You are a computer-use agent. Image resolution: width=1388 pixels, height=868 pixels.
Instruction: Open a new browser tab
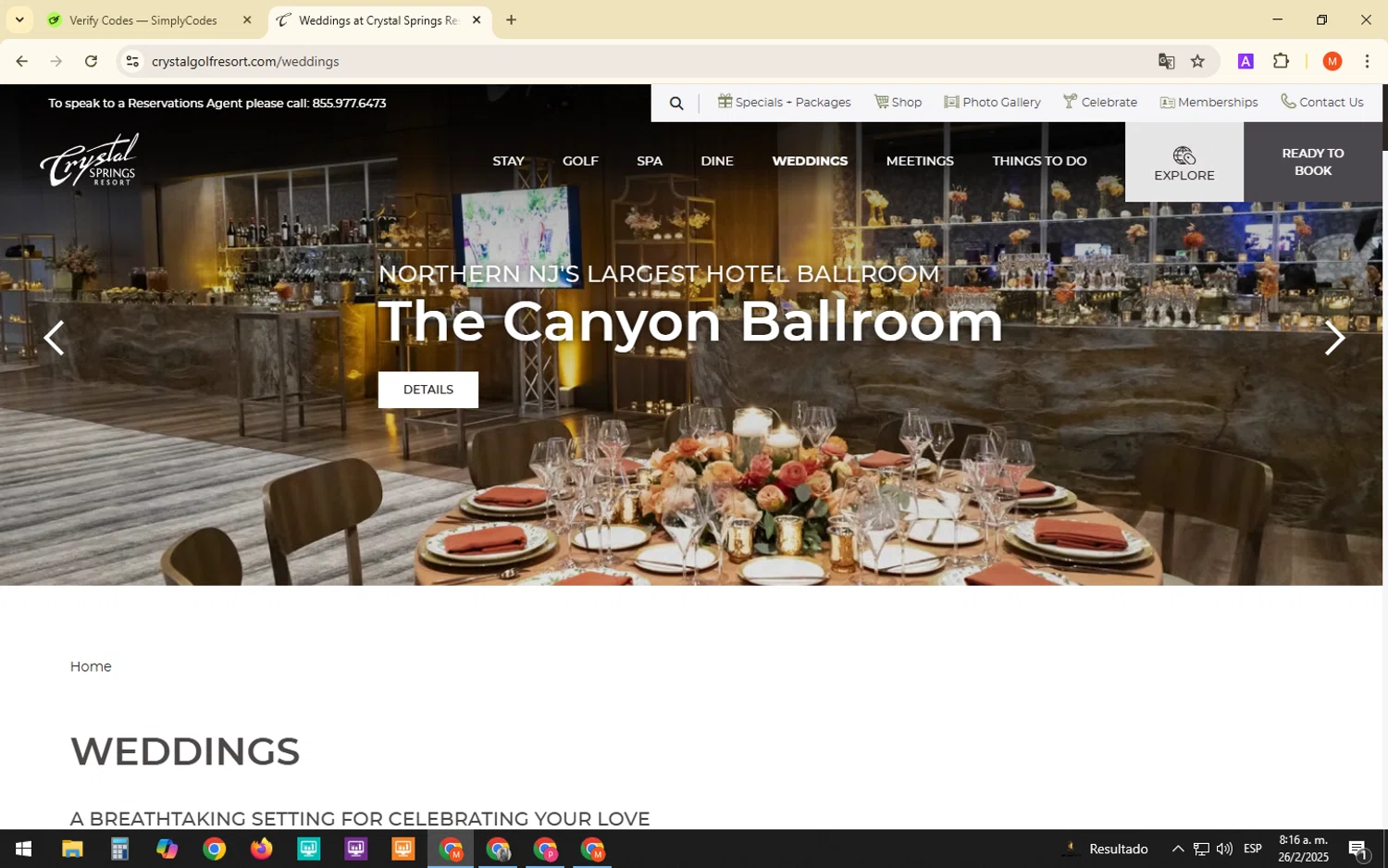511,20
